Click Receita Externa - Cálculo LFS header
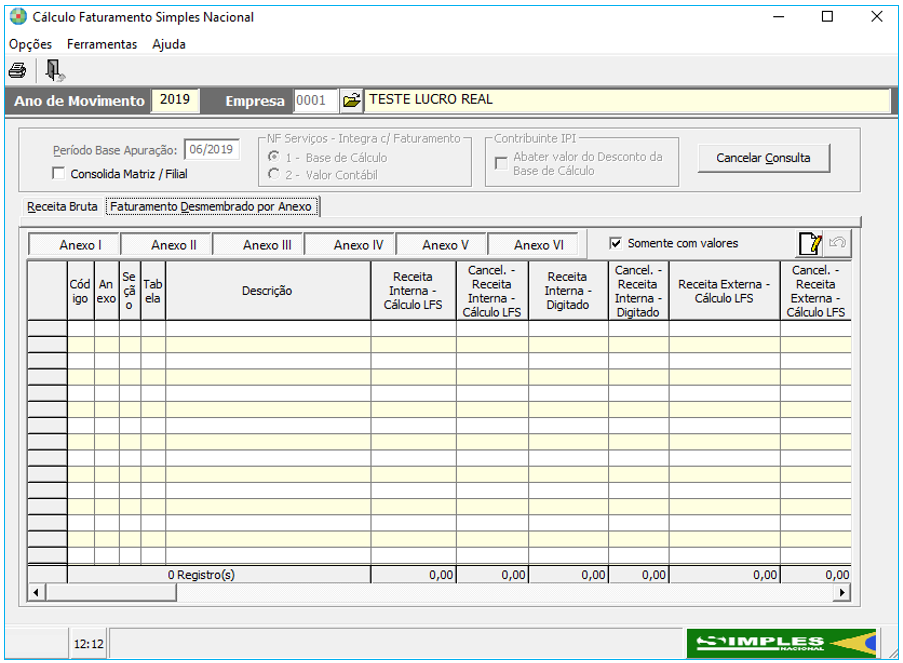 tap(724, 291)
